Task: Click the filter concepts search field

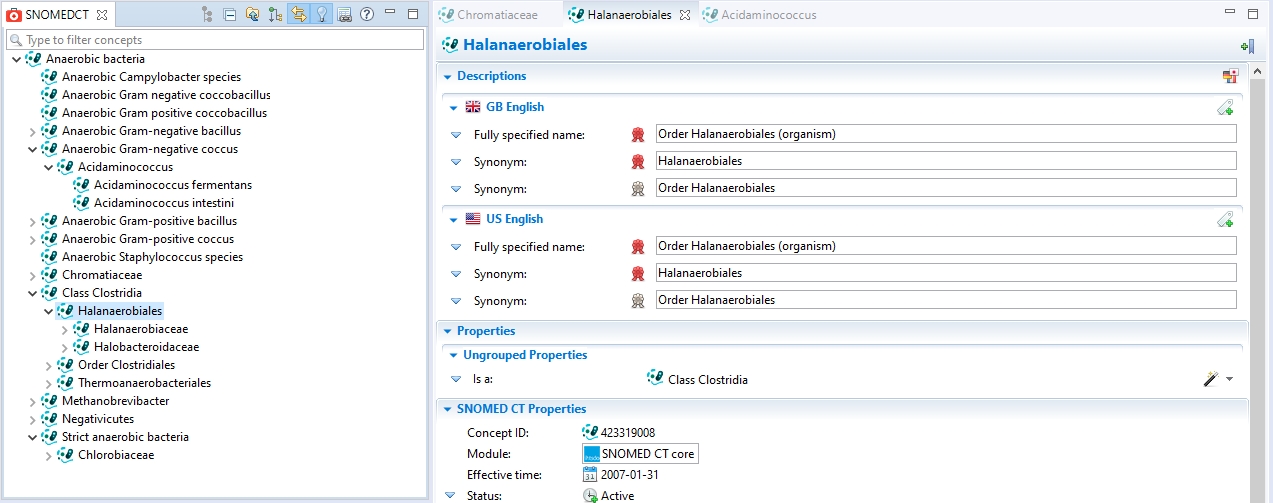Action: pyautogui.click(x=220, y=40)
